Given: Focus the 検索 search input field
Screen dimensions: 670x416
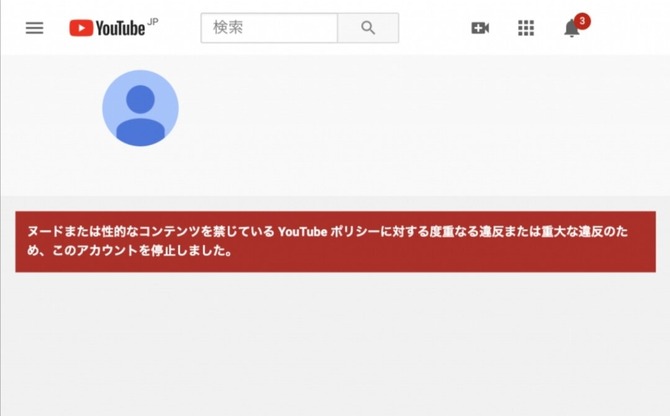Looking at the screenshot, I should click(x=269, y=28).
